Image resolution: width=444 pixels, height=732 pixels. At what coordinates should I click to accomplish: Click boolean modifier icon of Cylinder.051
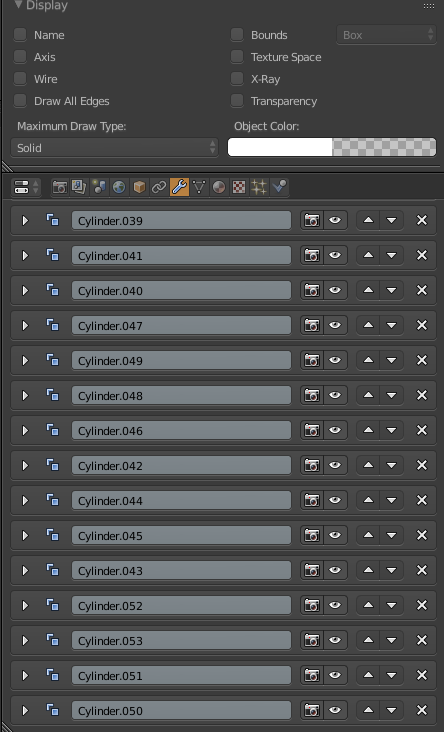[53, 675]
